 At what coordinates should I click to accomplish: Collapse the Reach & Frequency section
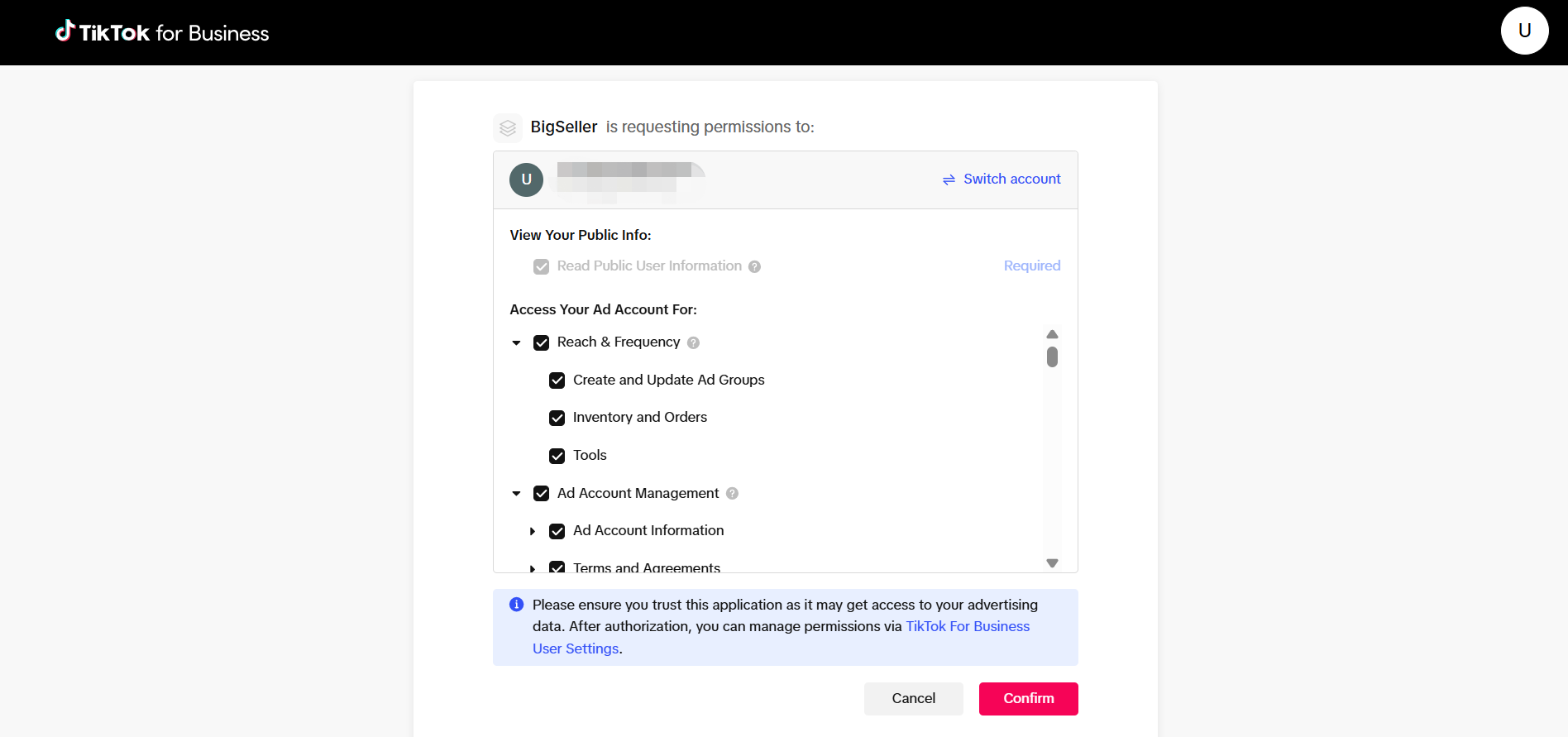[516, 342]
